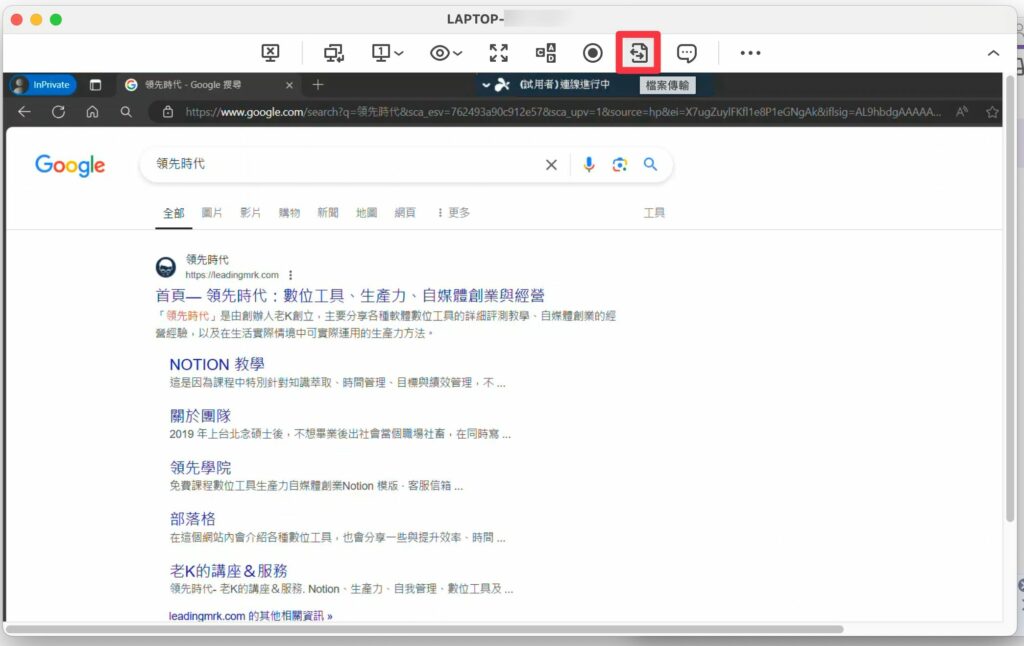Select the 全部 search tab
This screenshot has height=646, width=1024.
(x=174, y=213)
